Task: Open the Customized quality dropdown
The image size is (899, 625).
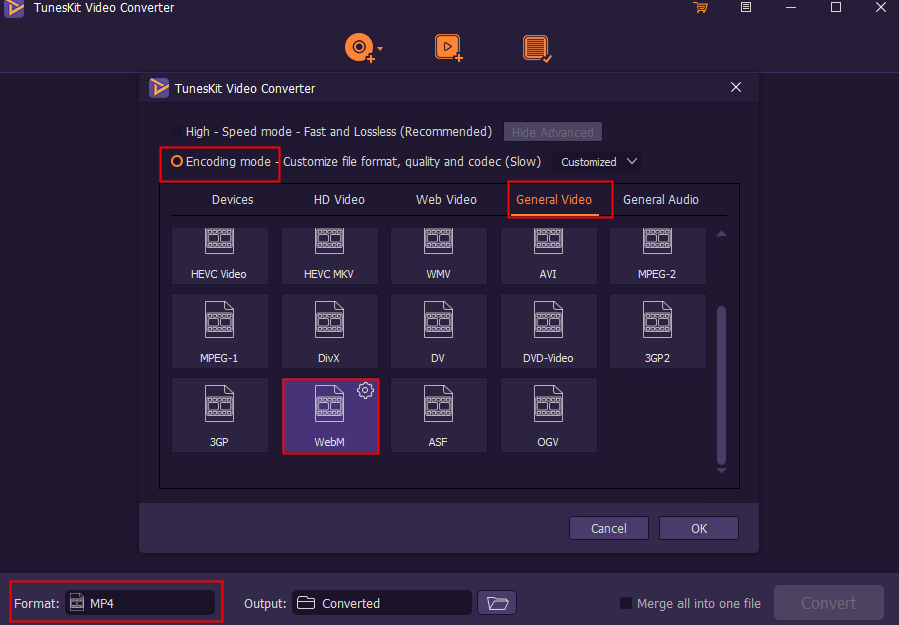Action: [597, 162]
